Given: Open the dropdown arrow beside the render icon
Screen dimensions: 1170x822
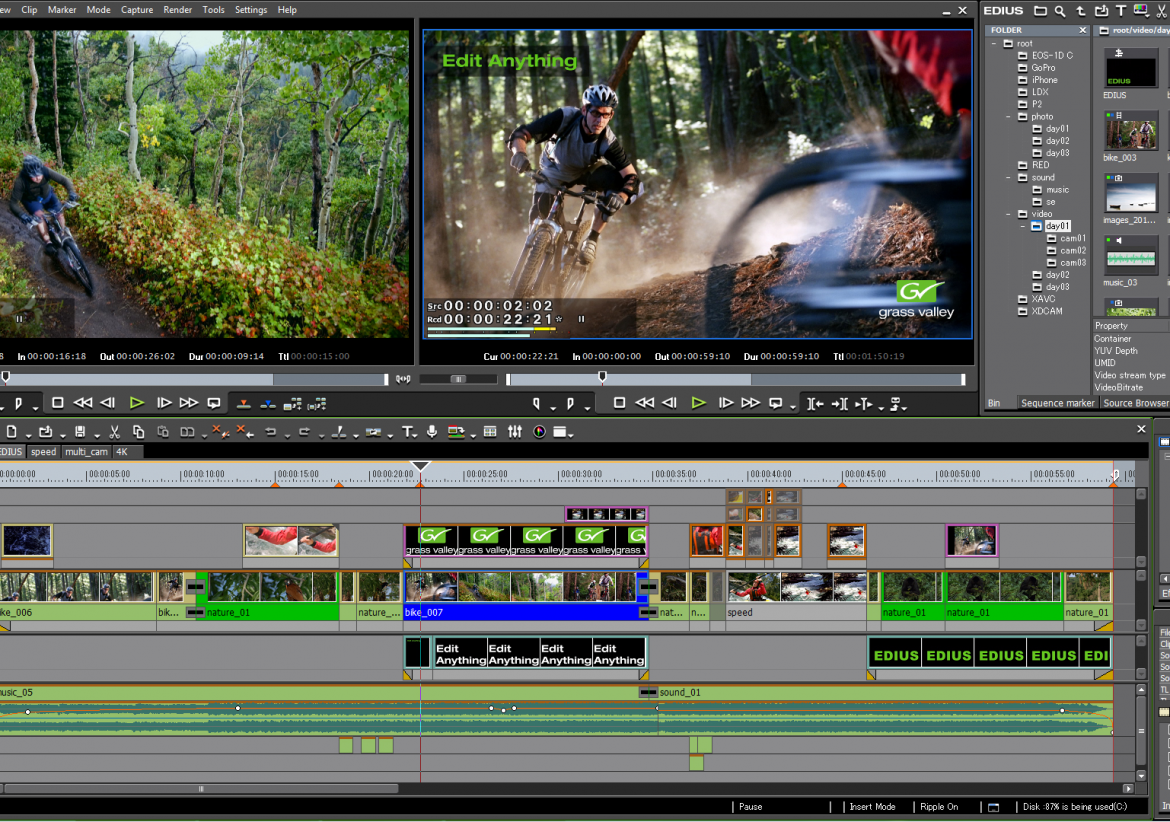Looking at the screenshot, I should click(x=472, y=435).
